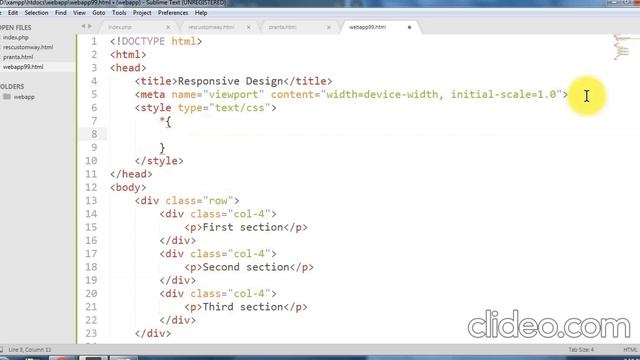The height and width of the screenshot is (360, 640).
Task: Open rescustomway.html in the sidebar
Action: pos(28,47)
